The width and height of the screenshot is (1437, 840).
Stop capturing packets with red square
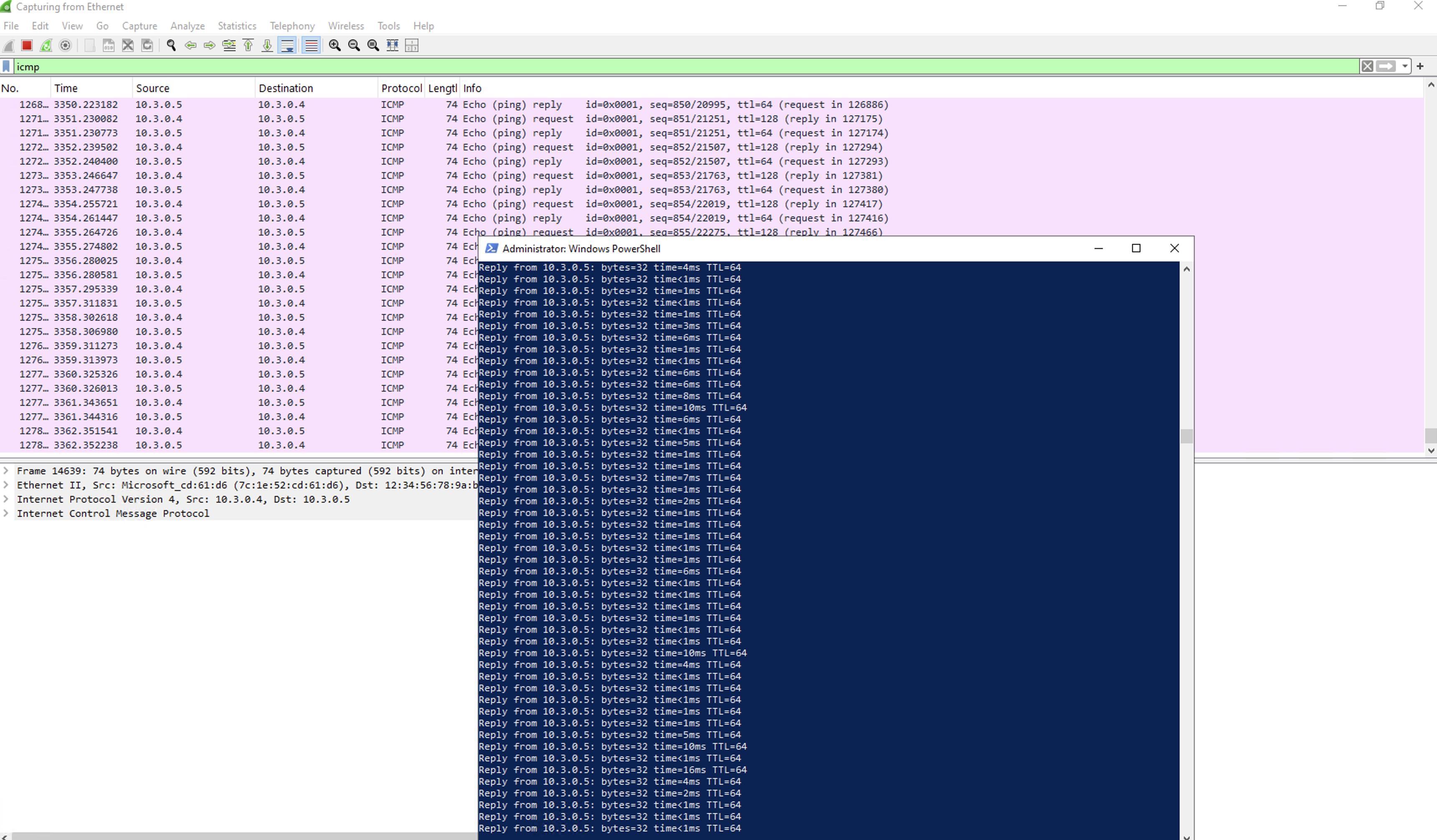tap(27, 46)
